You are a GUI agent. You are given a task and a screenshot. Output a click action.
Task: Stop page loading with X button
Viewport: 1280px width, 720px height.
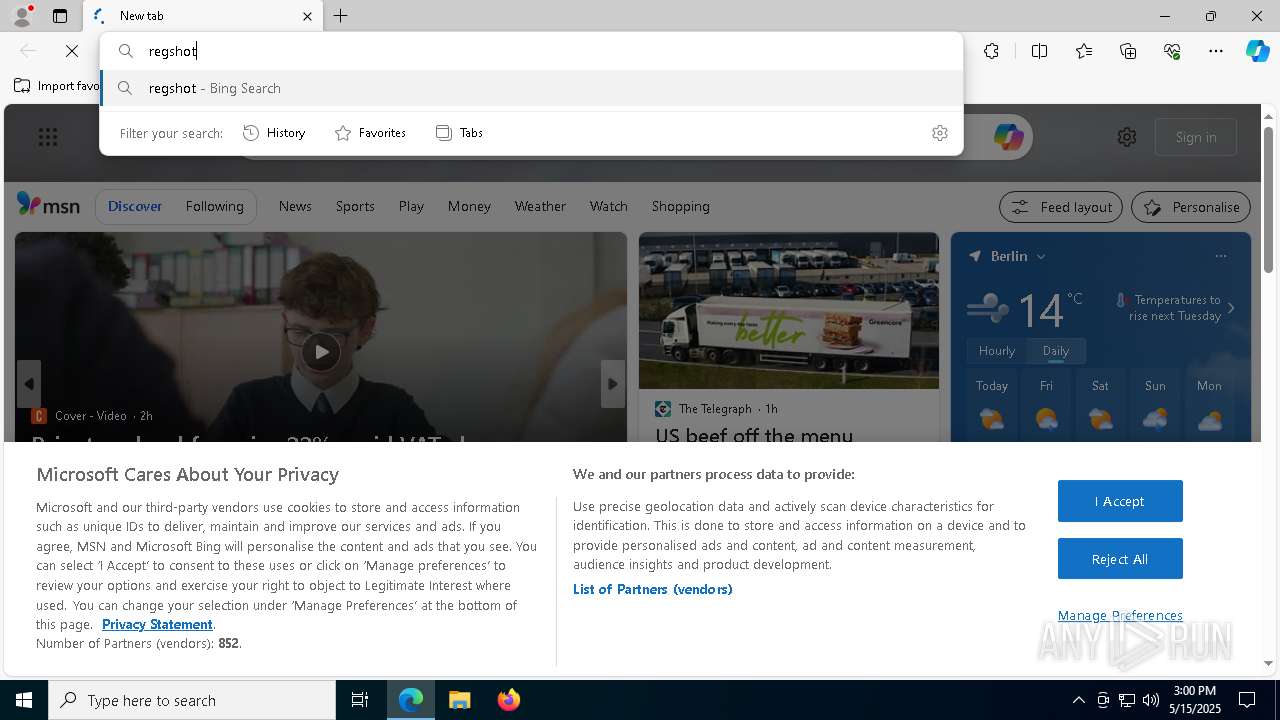pos(72,51)
